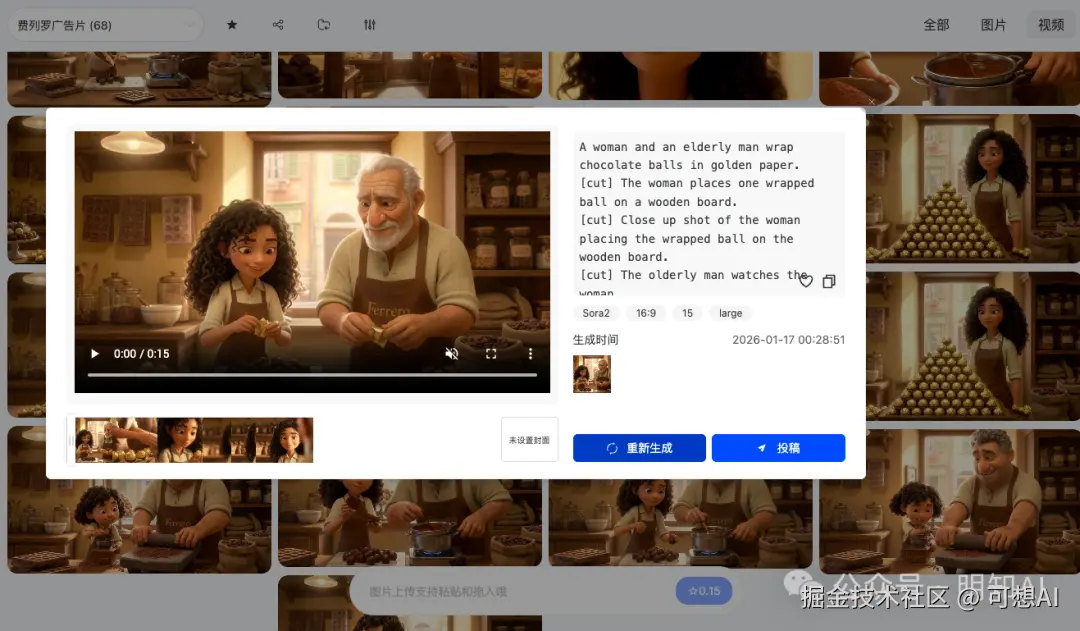Screen dimensions: 1080x631
Task: Click the prompt text box starting 'A woman and an elderly man'
Action: 709,214
